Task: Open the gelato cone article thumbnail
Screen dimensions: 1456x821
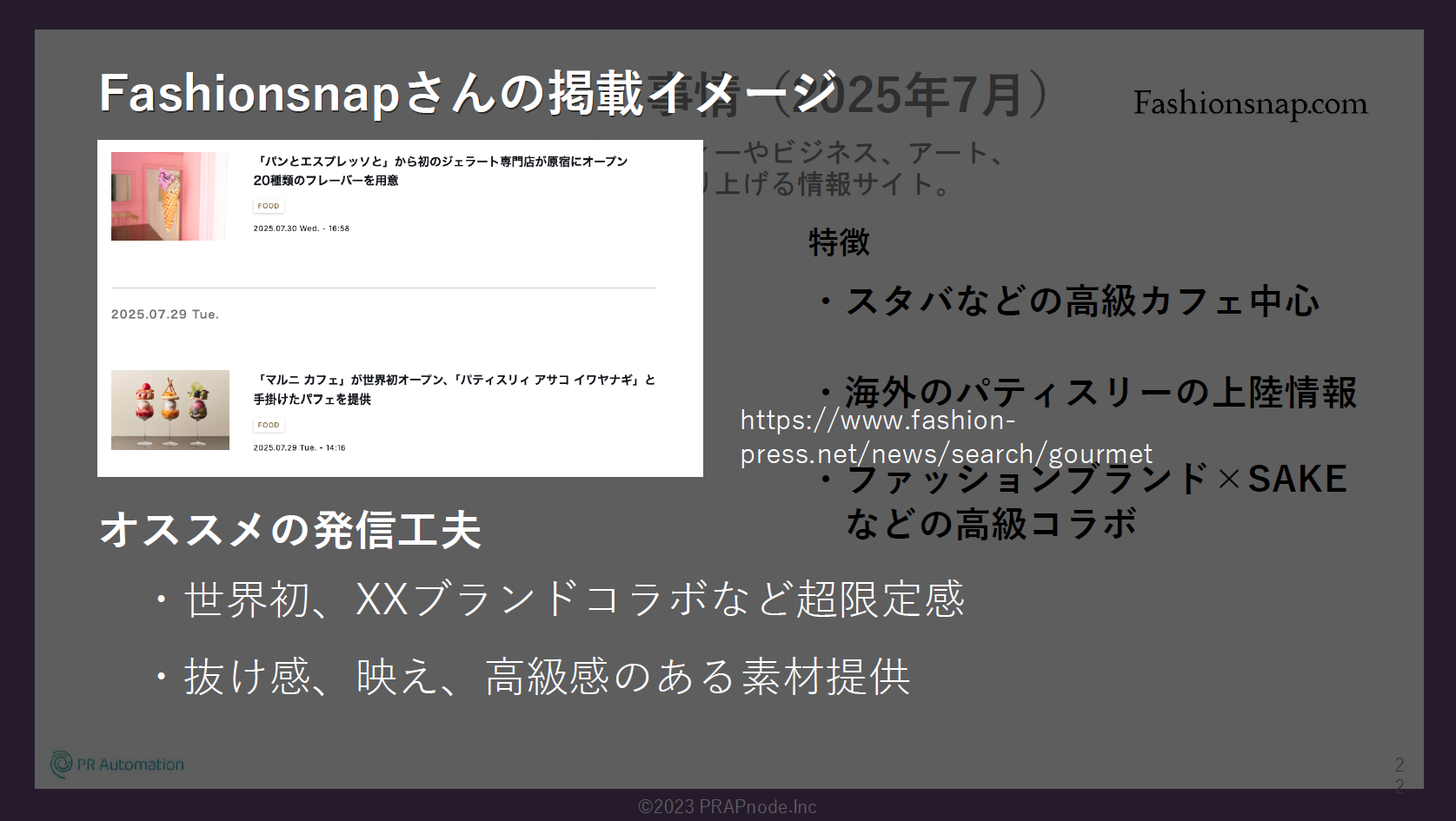Action: pyautogui.click(x=170, y=196)
